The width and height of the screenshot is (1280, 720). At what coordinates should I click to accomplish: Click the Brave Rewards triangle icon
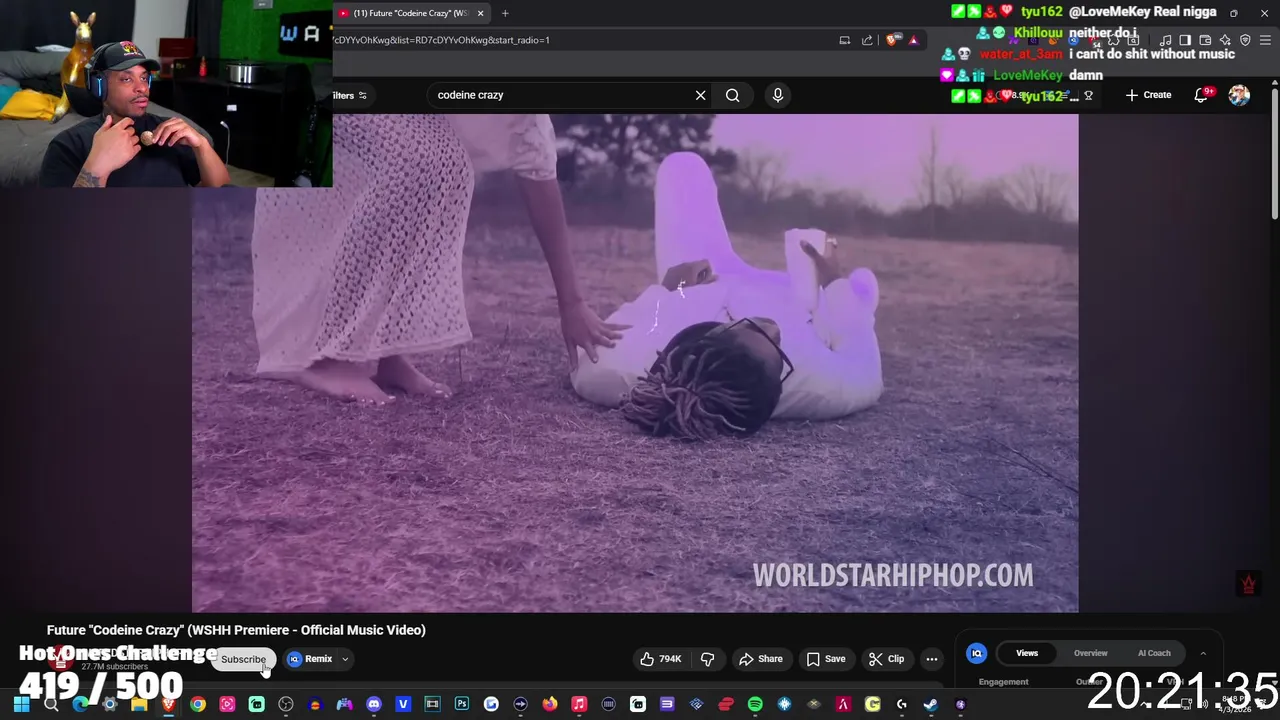tap(913, 40)
